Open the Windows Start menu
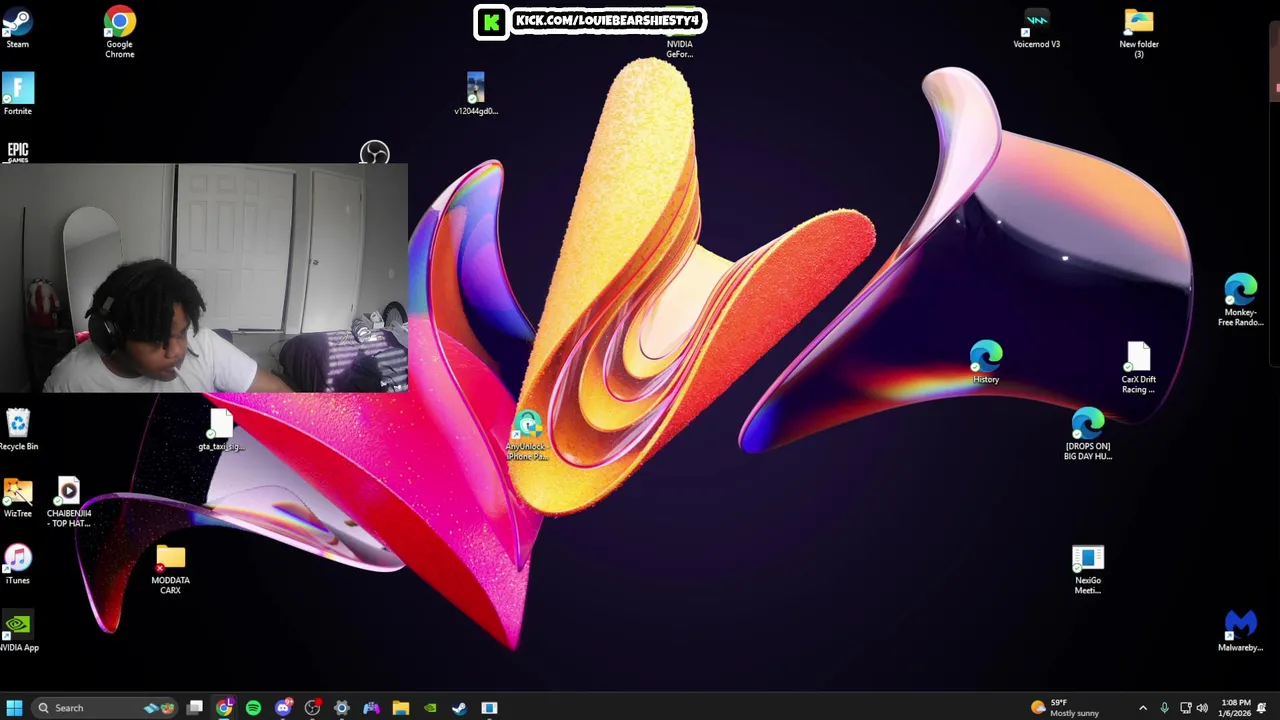Image resolution: width=1280 pixels, height=720 pixels. (x=14, y=708)
